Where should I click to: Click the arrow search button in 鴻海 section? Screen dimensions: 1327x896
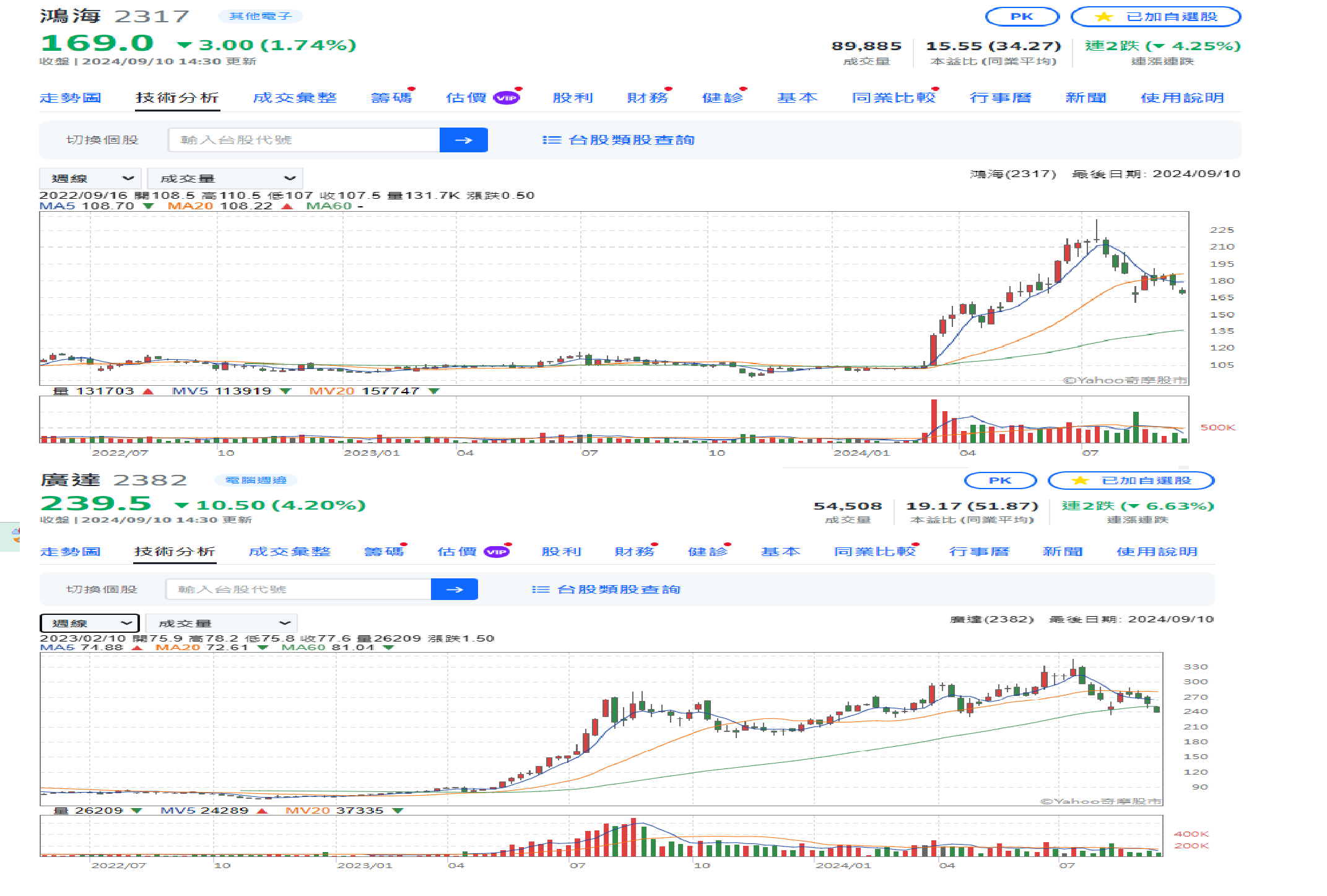(x=463, y=140)
